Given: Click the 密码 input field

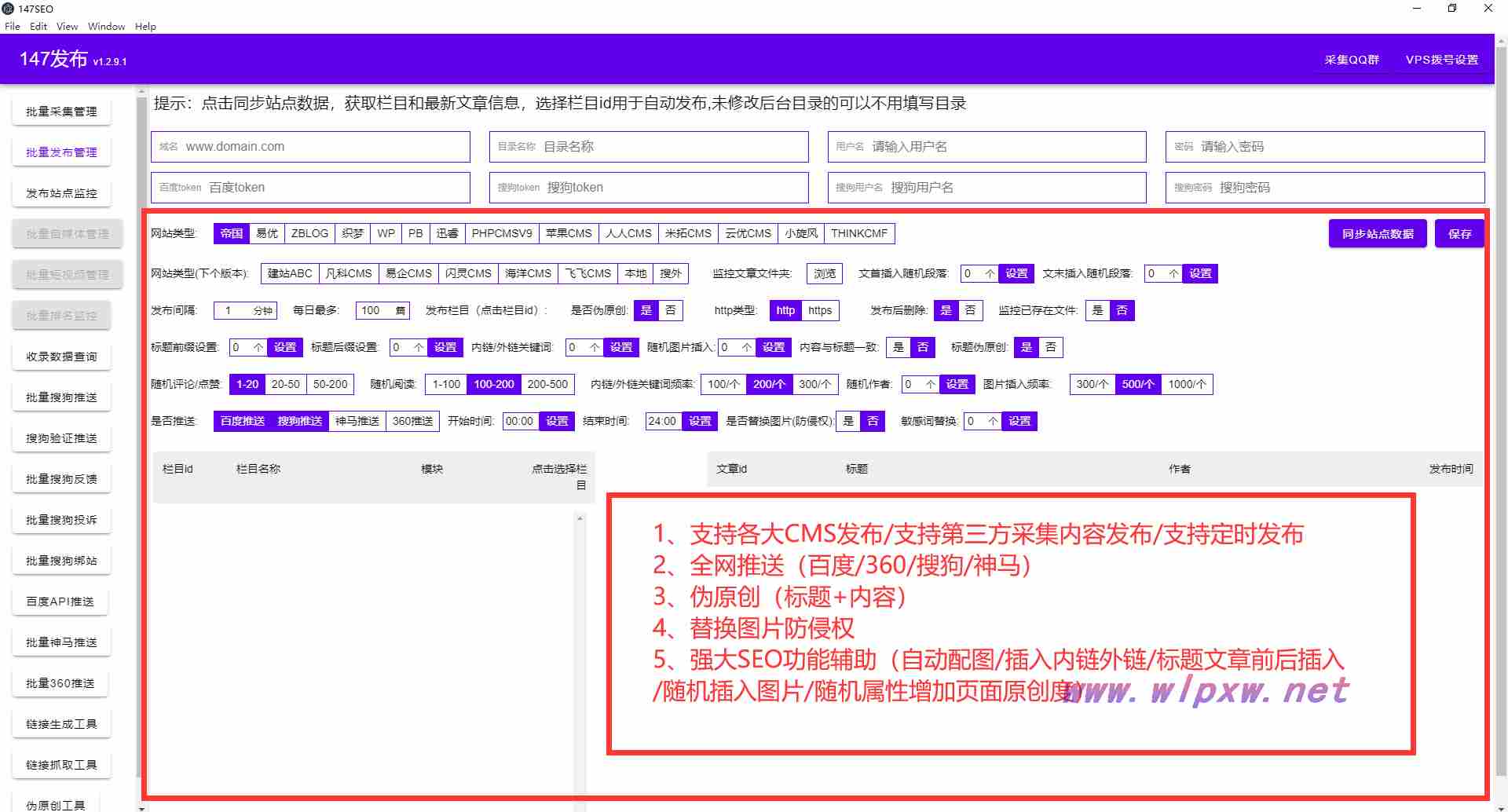Looking at the screenshot, I should [1325, 147].
